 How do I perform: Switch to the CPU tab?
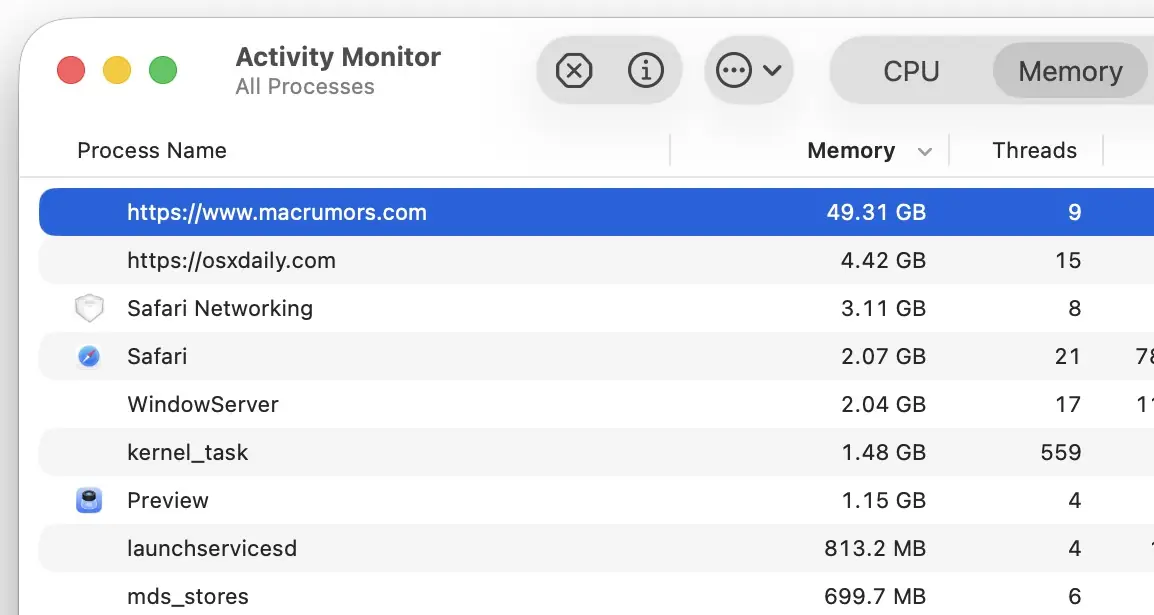(x=911, y=71)
